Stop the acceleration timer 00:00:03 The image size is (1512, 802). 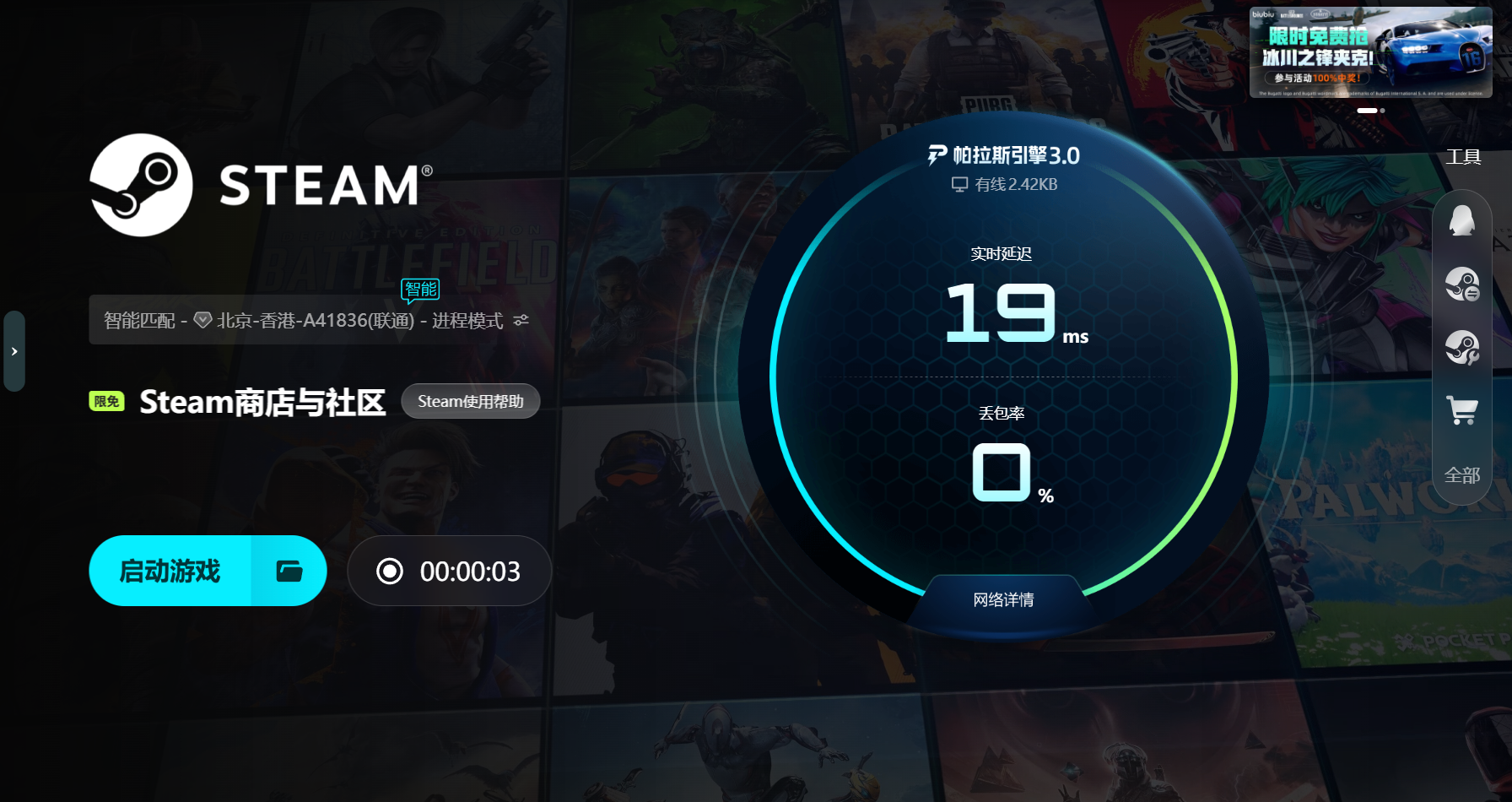[390, 572]
